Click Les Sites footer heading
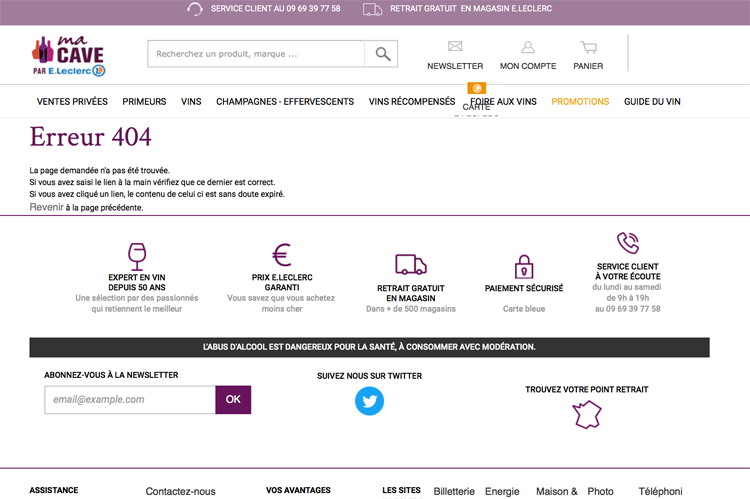Viewport: 750px width, 499px height. pos(401,490)
